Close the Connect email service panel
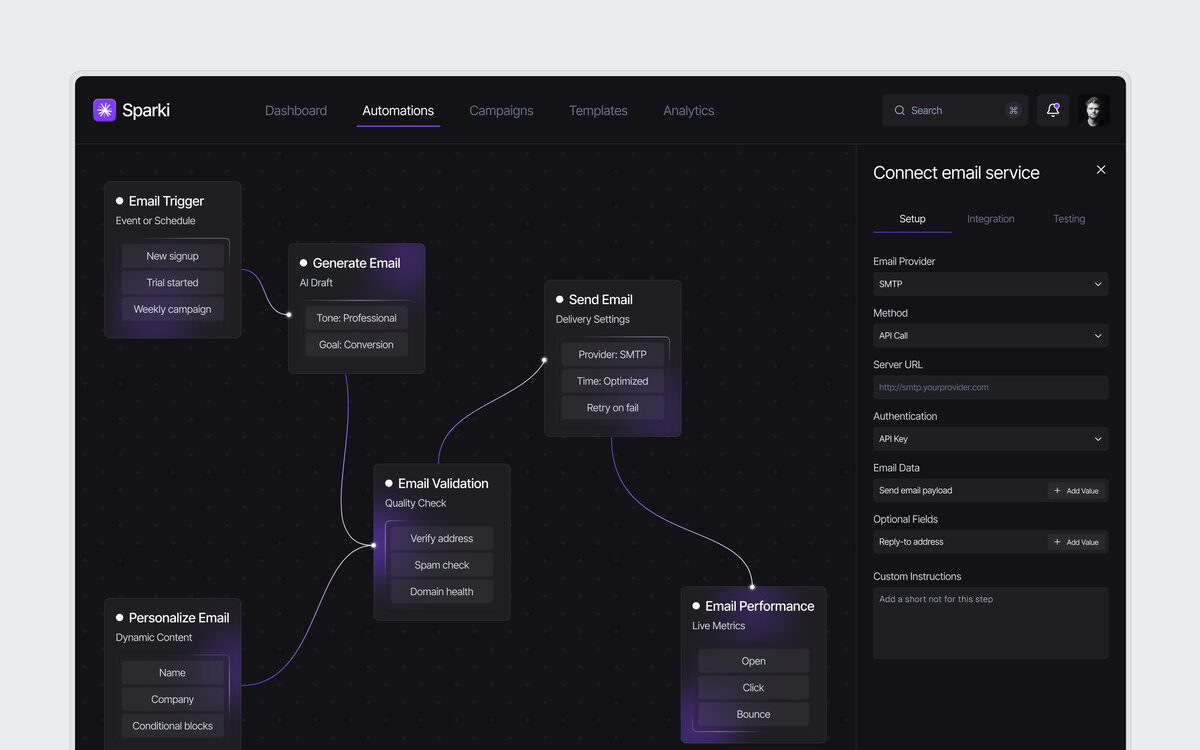 point(1101,170)
